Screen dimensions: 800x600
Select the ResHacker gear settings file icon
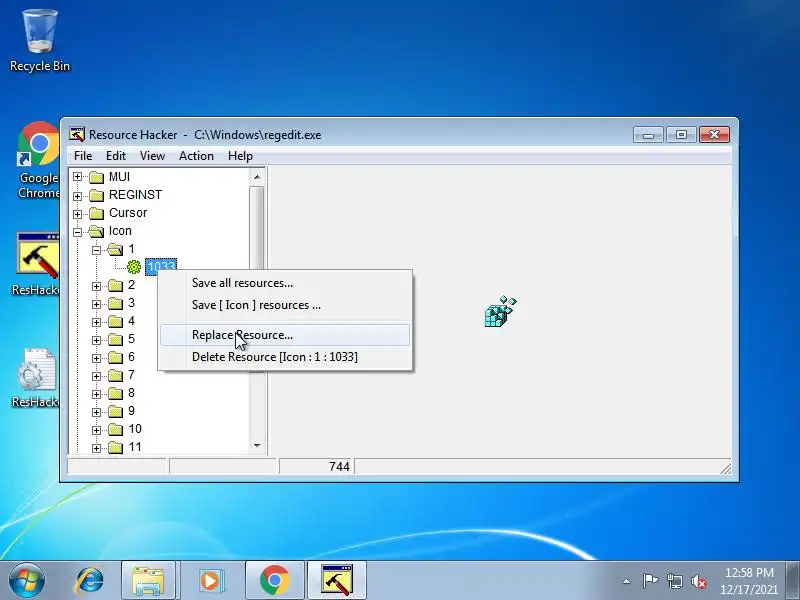[x=37, y=378]
